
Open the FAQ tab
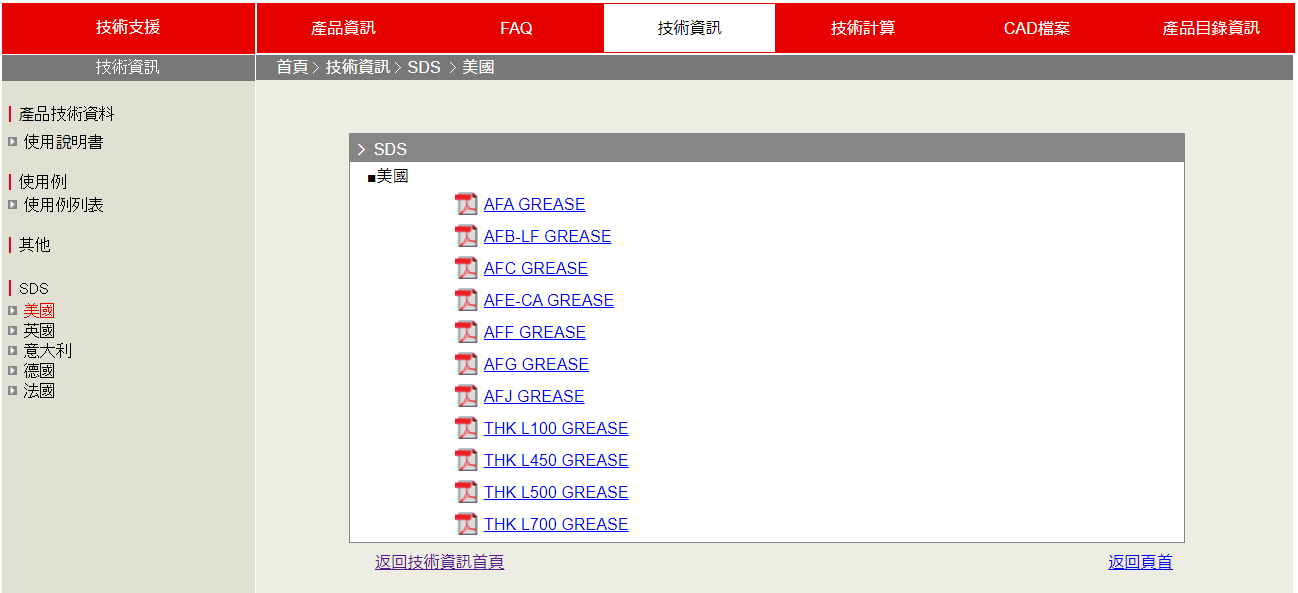pos(516,28)
